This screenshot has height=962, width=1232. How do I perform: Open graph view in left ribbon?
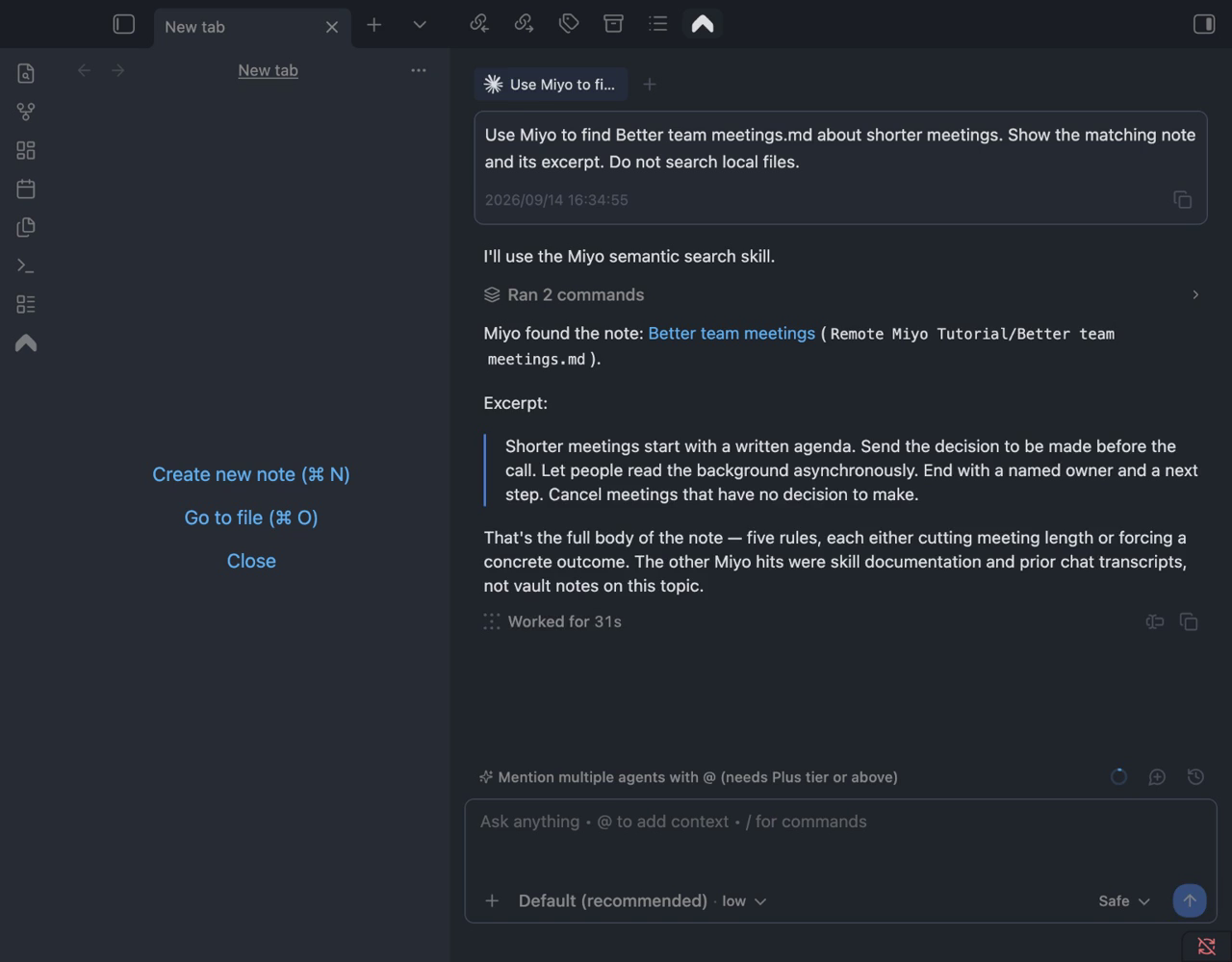26,112
